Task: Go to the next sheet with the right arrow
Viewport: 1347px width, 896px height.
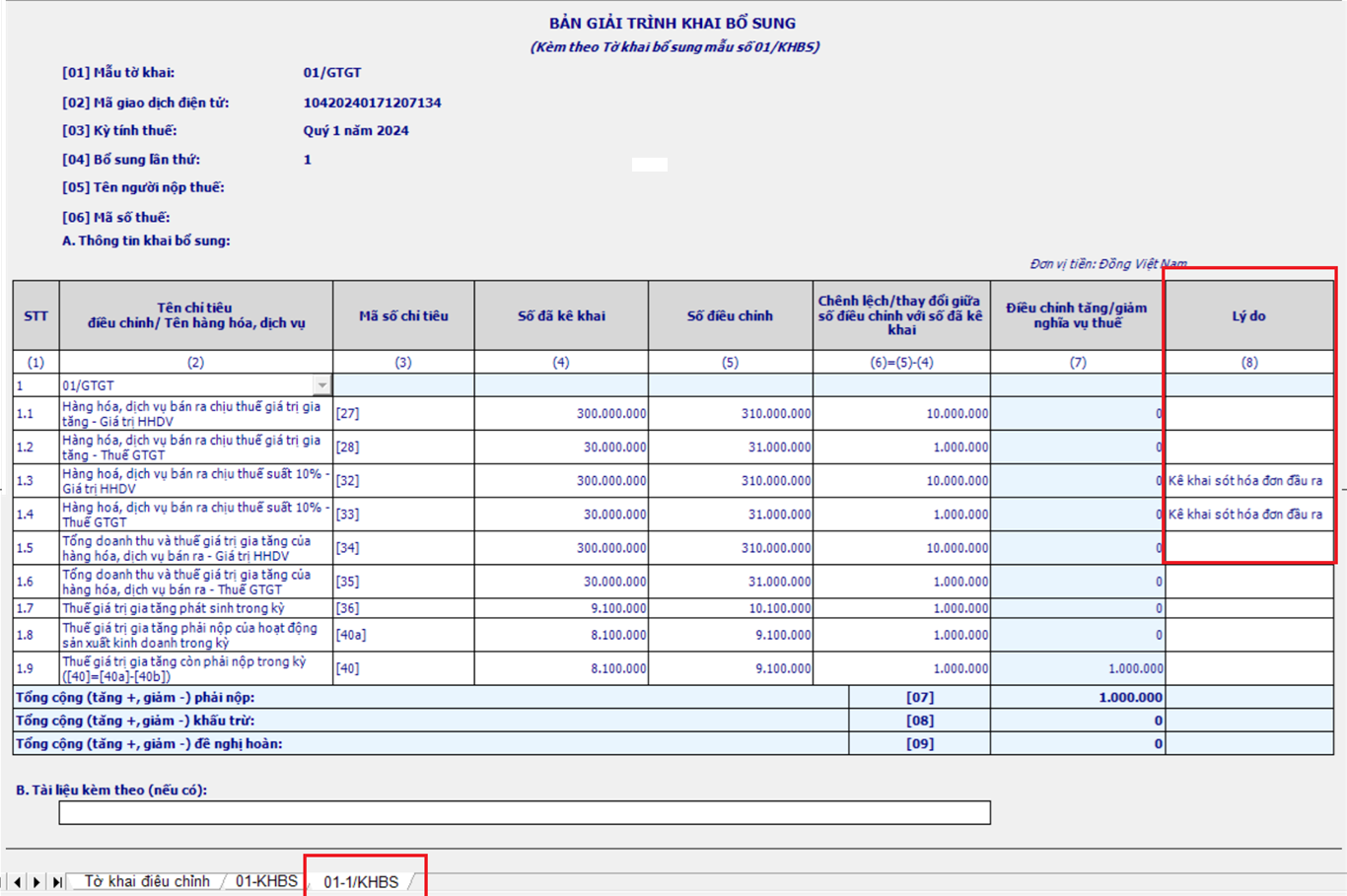Action: click(x=36, y=881)
